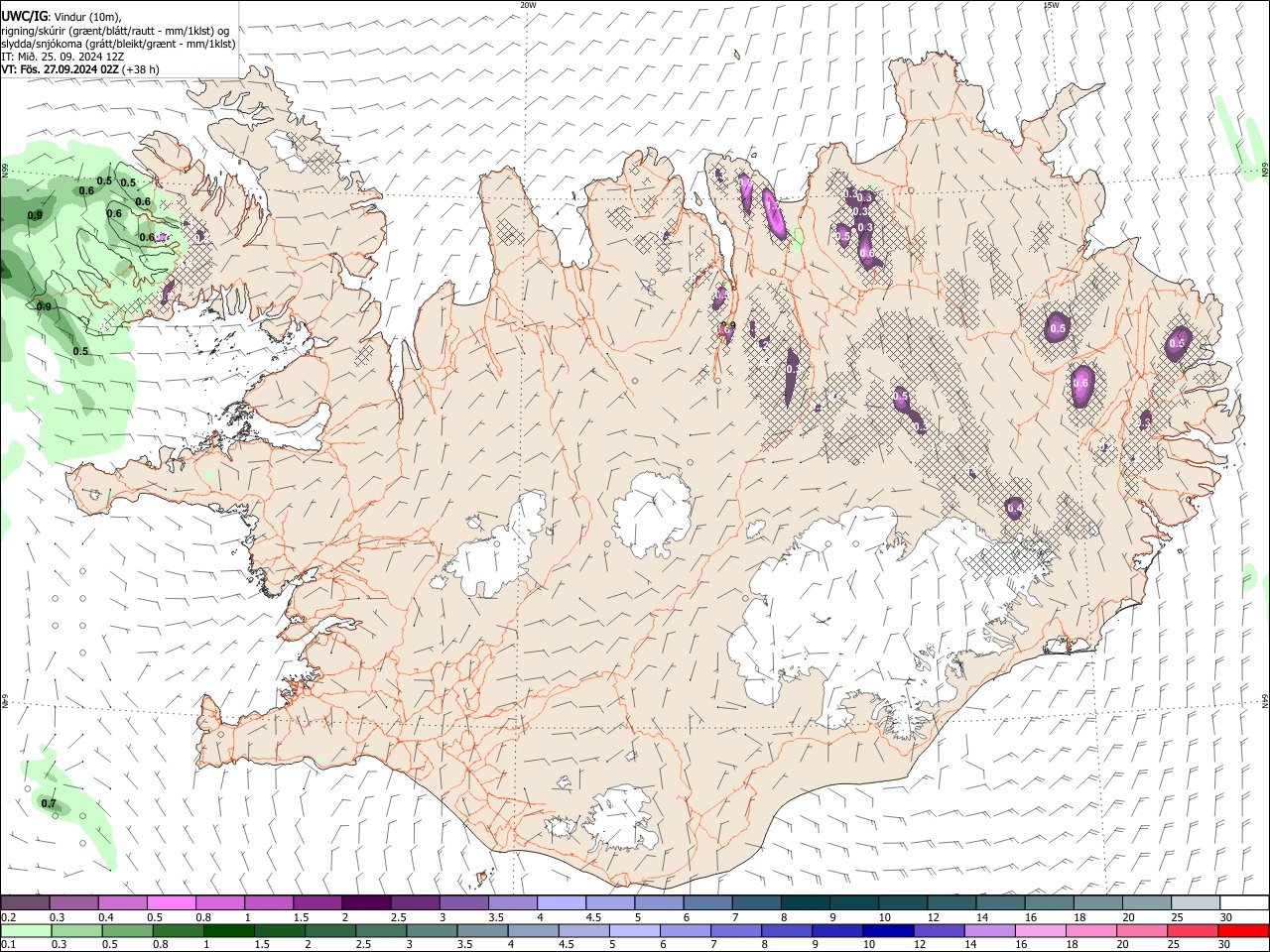The width and height of the screenshot is (1270, 952).
Task: Click the light violet 14–16 rain swatch
Action: [989, 930]
